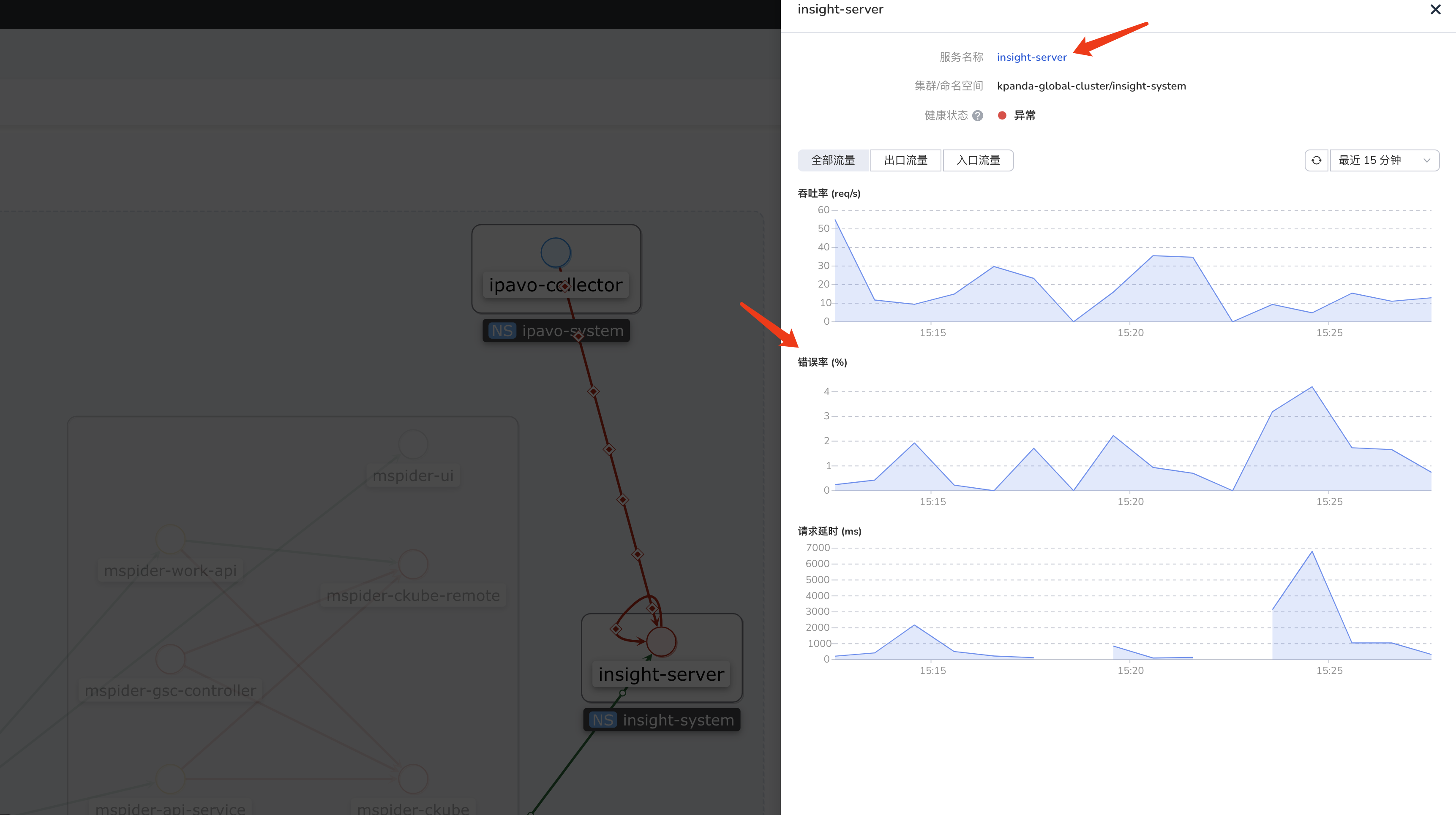
Task: Select the mspider-ui node circle
Action: 413,444
